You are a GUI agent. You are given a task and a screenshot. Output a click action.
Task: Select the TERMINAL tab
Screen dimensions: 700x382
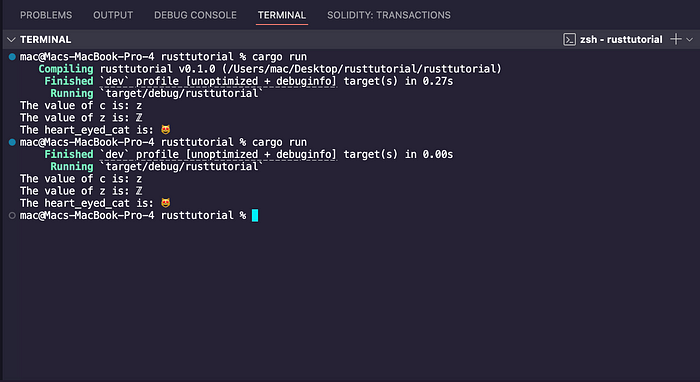282,15
